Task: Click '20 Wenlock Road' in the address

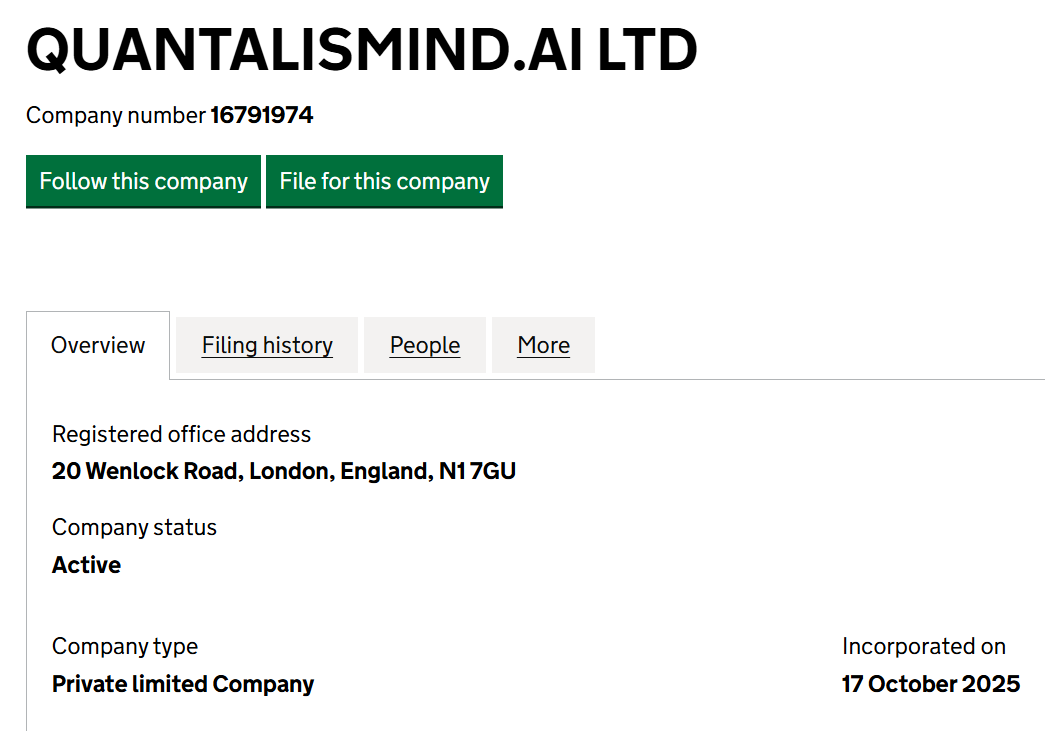Action: coord(146,471)
